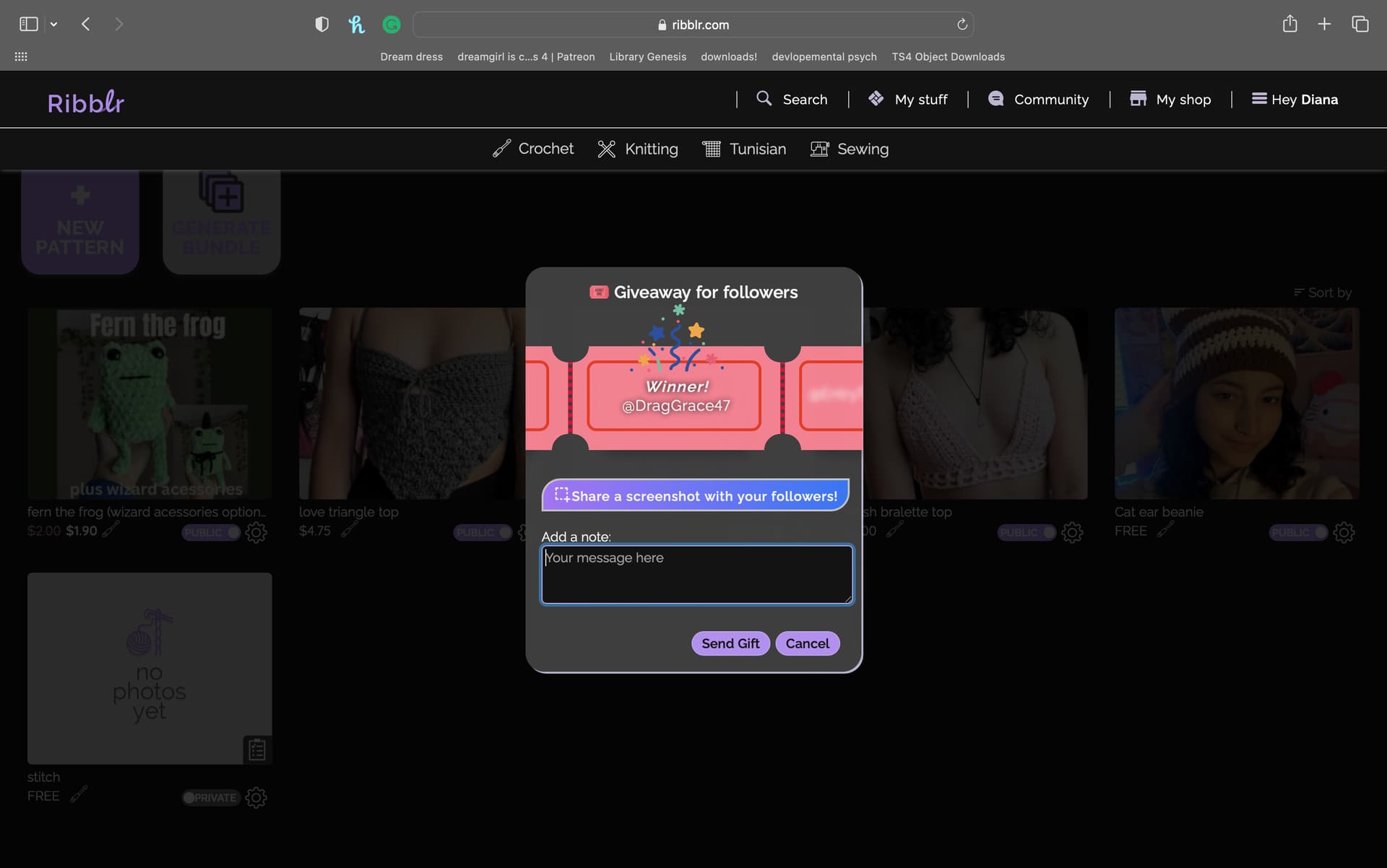Toggle stitch pattern from PRIVATE
This screenshot has width=1387, height=868.
(210, 798)
